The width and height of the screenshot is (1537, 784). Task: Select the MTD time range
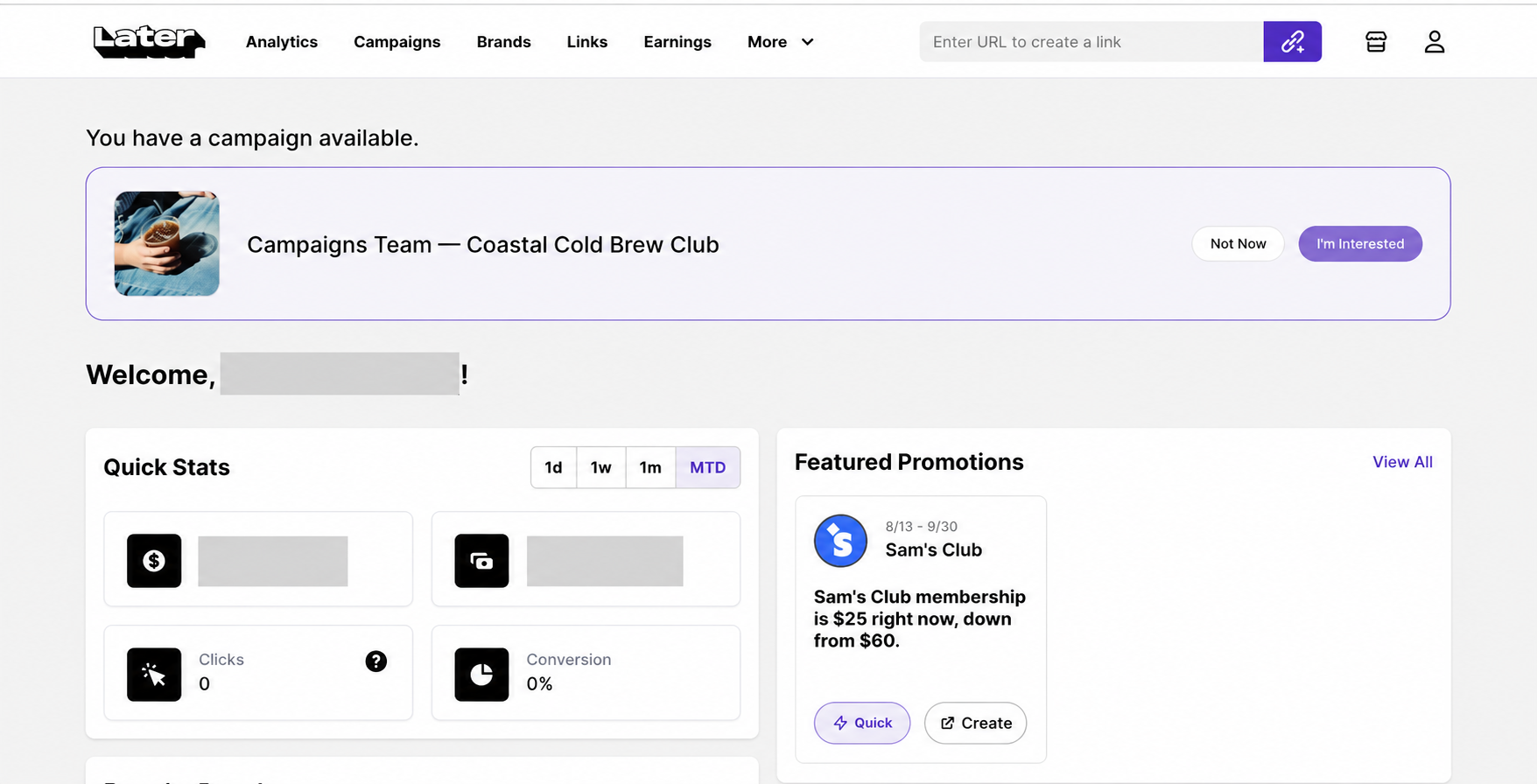707,467
